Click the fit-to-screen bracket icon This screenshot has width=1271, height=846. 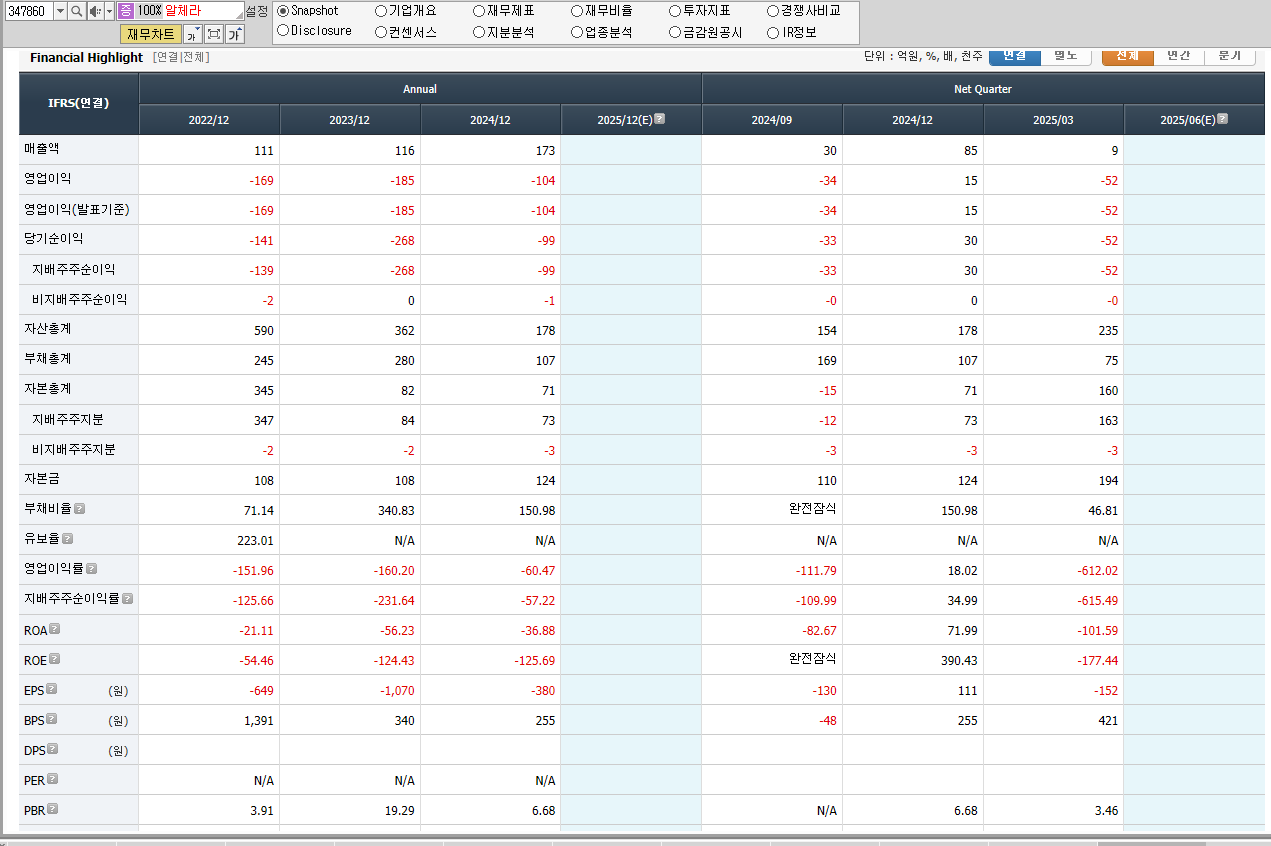(x=213, y=35)
